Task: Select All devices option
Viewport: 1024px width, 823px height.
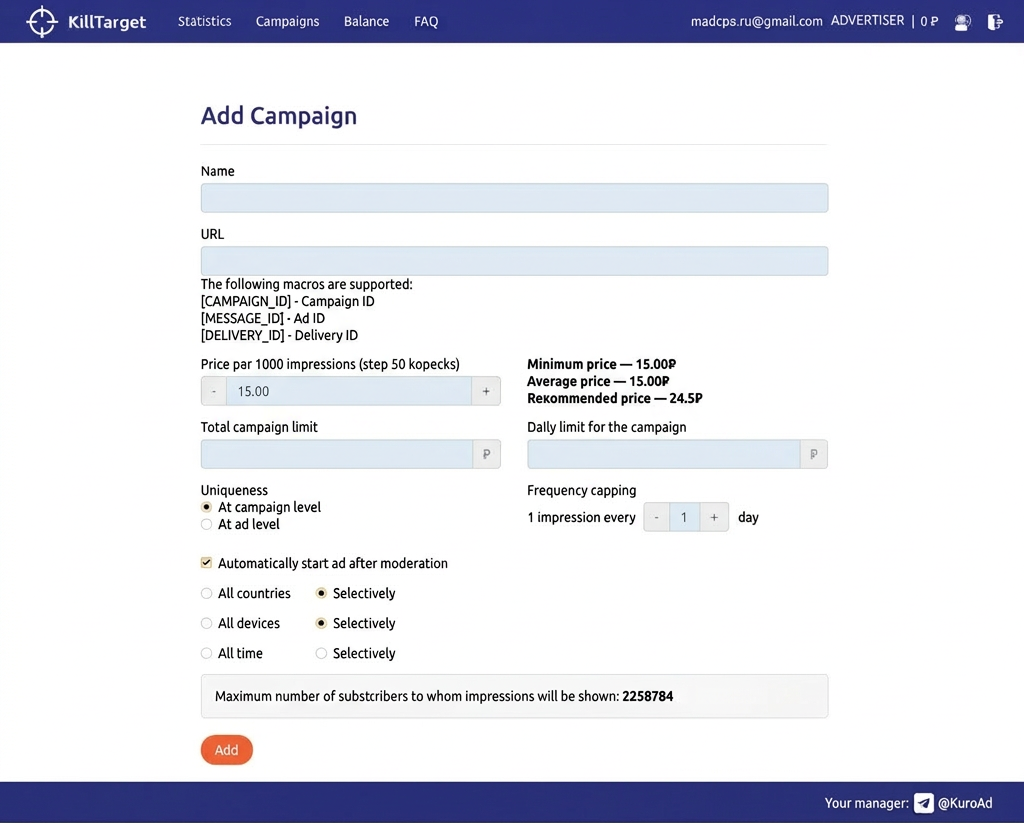Action: pos(206,624)
